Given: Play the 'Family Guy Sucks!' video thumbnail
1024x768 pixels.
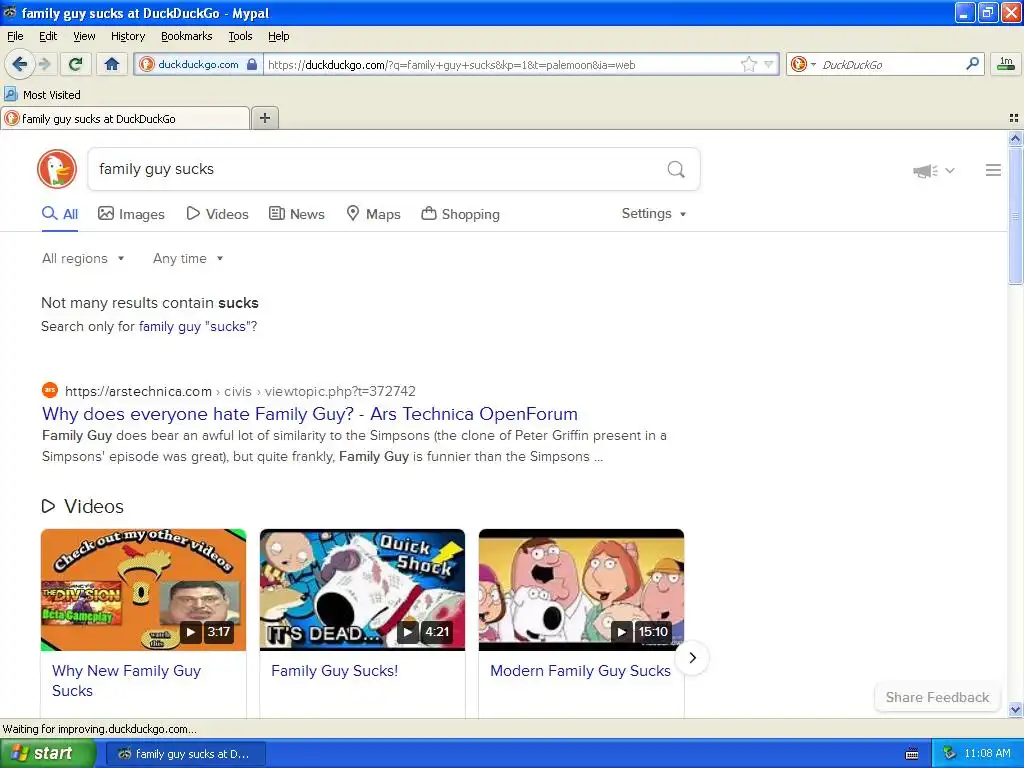Looking at the screenshot, I should pos(362,590).
